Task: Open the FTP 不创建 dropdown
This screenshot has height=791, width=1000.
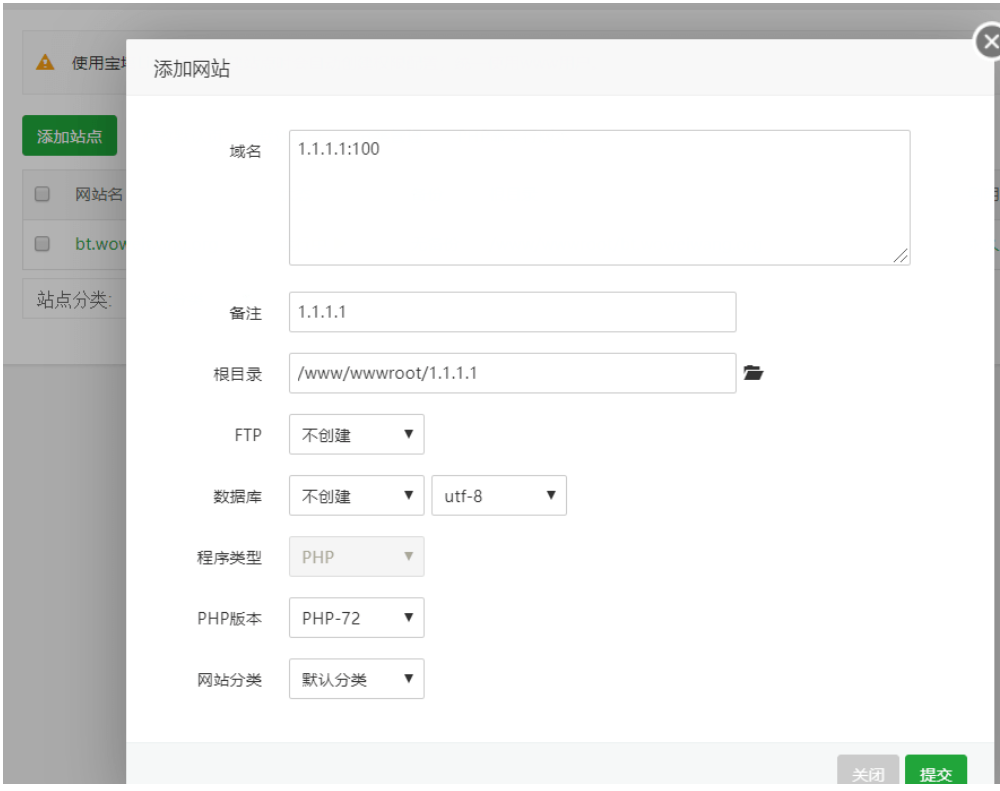Action: click(x=356, y=435)
